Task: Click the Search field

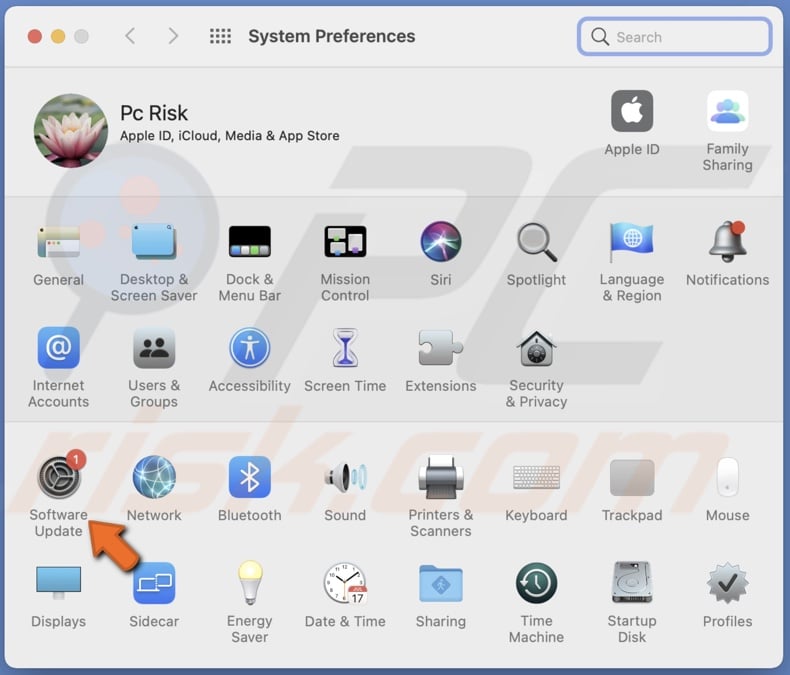Action: coord(675,37)
